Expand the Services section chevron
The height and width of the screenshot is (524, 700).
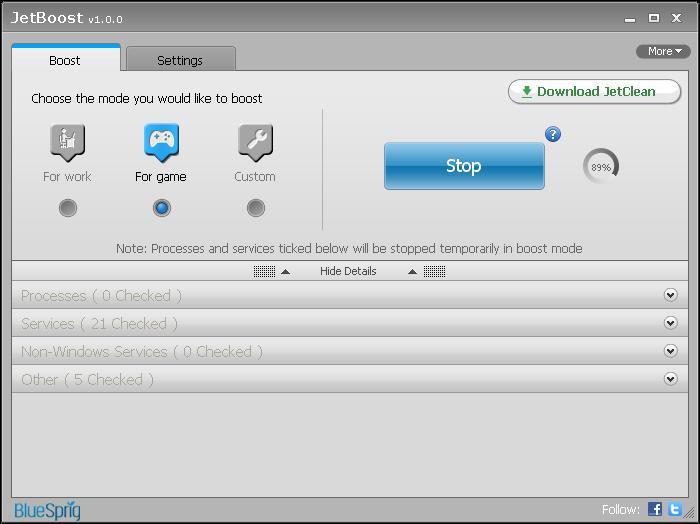(671, 323)
